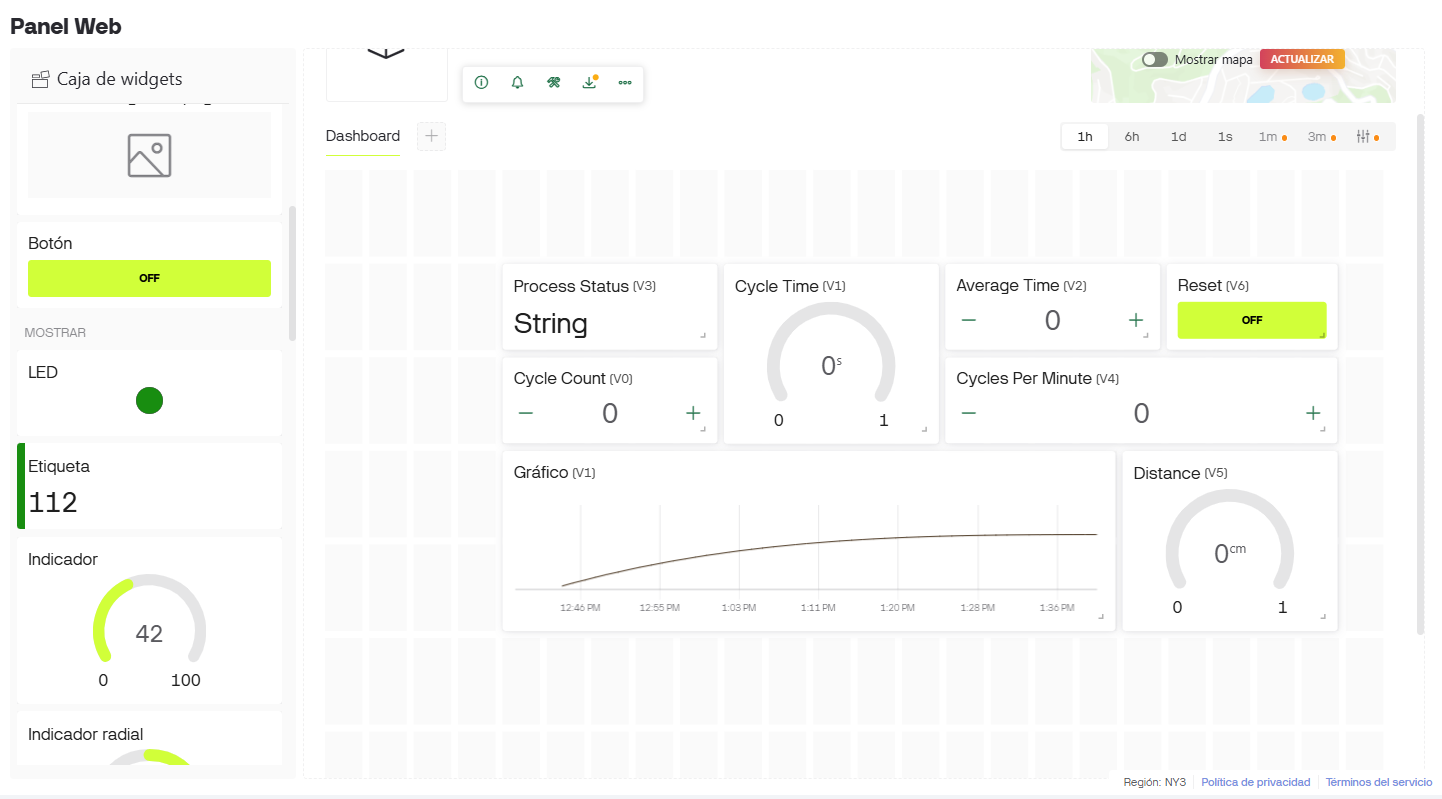Click Gráfico widget resize corner handle
Image resolution: width=1442 pixels, height=799 pixels.
point(1101,617)
